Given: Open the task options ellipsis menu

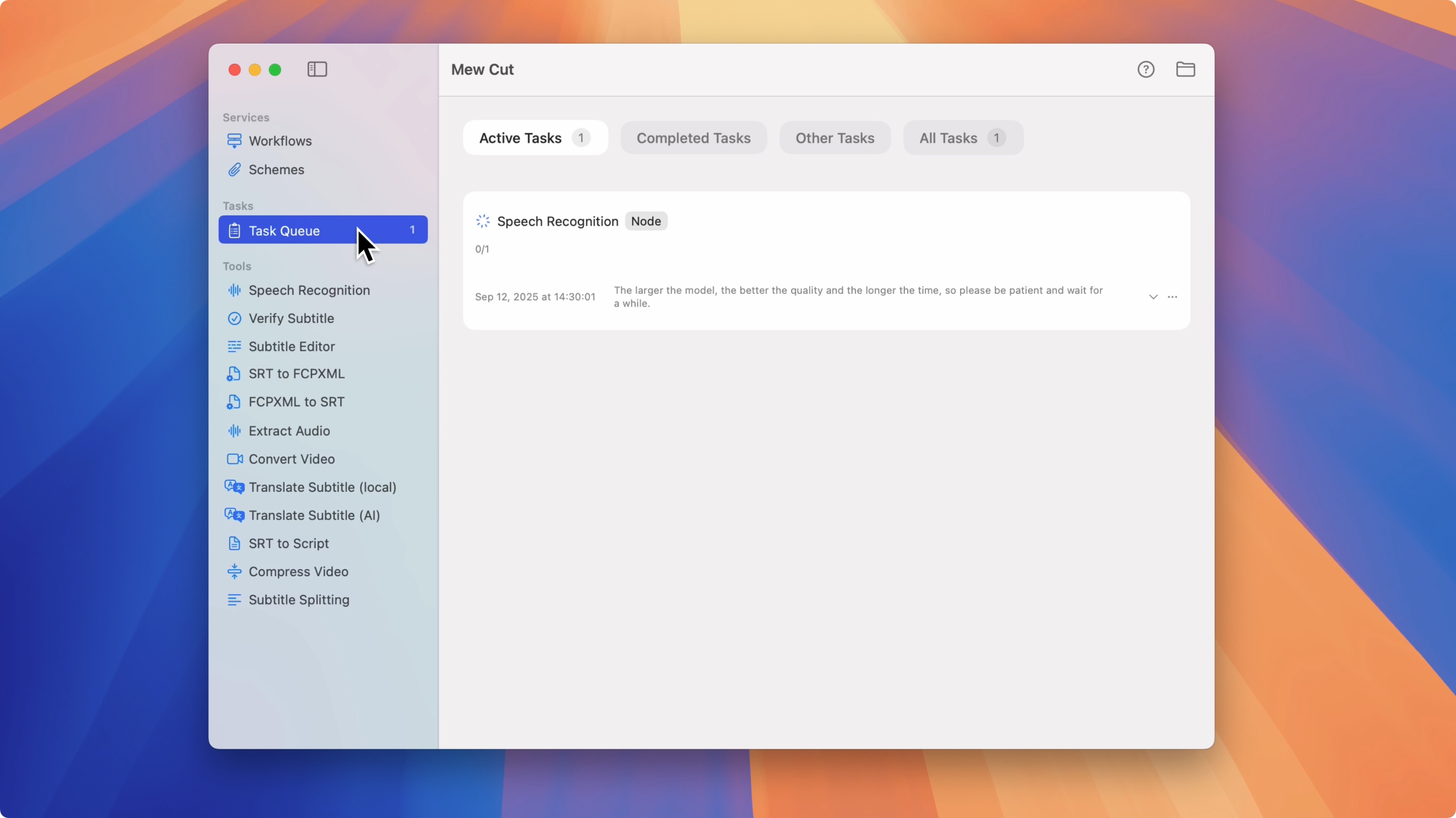Looking at the screenshot, I should 1173,296.
